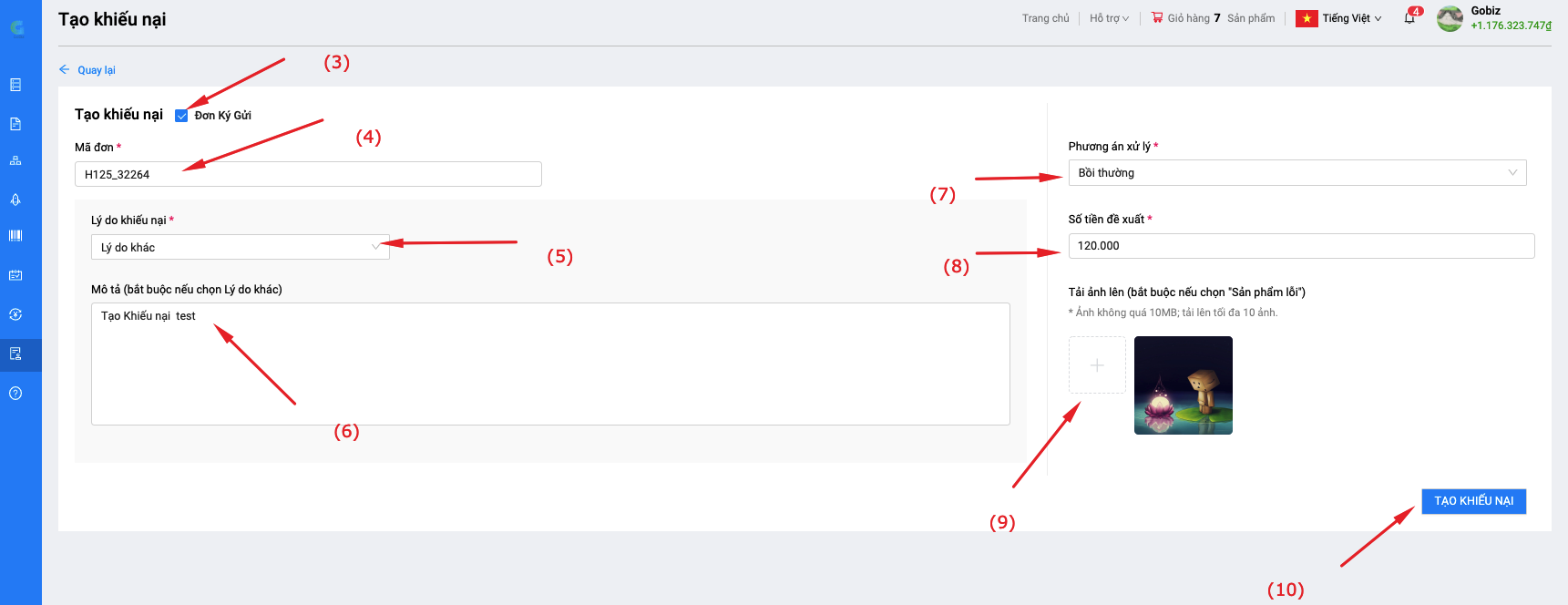Click the uploaded image thumbnail
The image size is (1568, 605).
(1183, 385)
